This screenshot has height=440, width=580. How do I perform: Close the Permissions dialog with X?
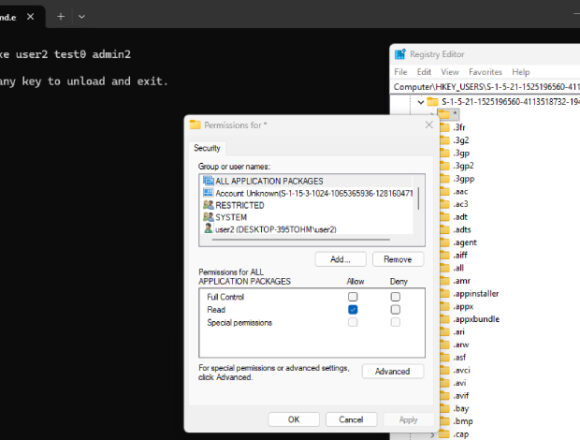(429, 125)
